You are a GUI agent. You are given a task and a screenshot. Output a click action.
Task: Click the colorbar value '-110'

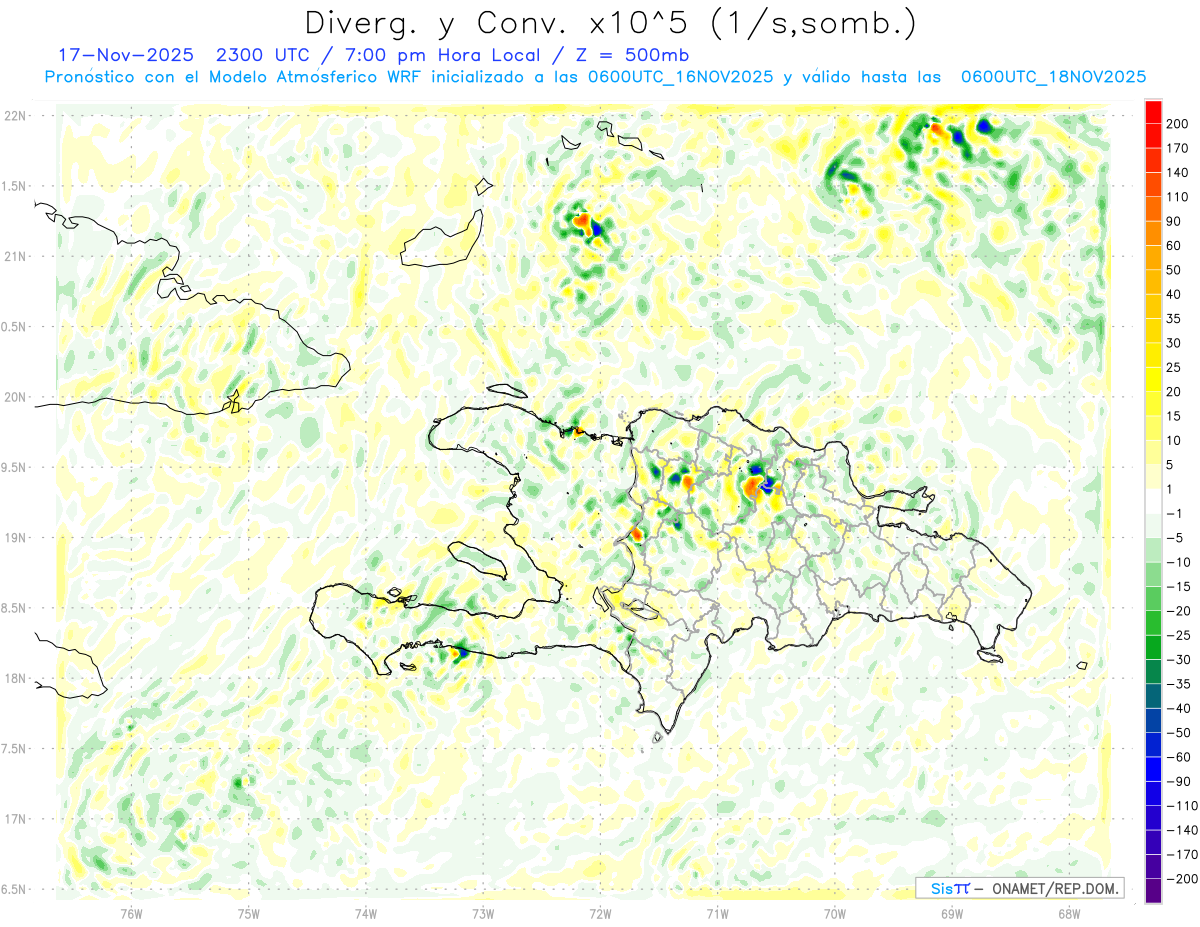click(1184, 806)
